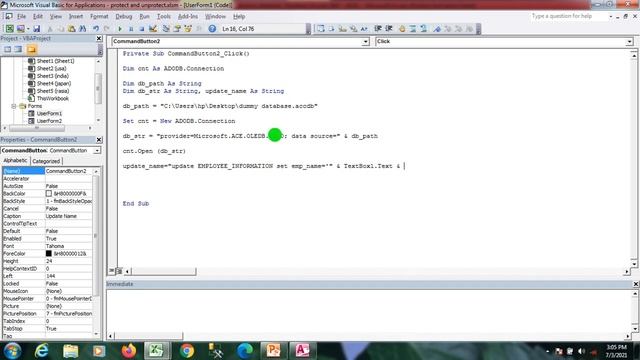The image size is (640, 360).
Task: Select Sheet1 (Sheet1) in the project tree
Action: coord(56,61)
